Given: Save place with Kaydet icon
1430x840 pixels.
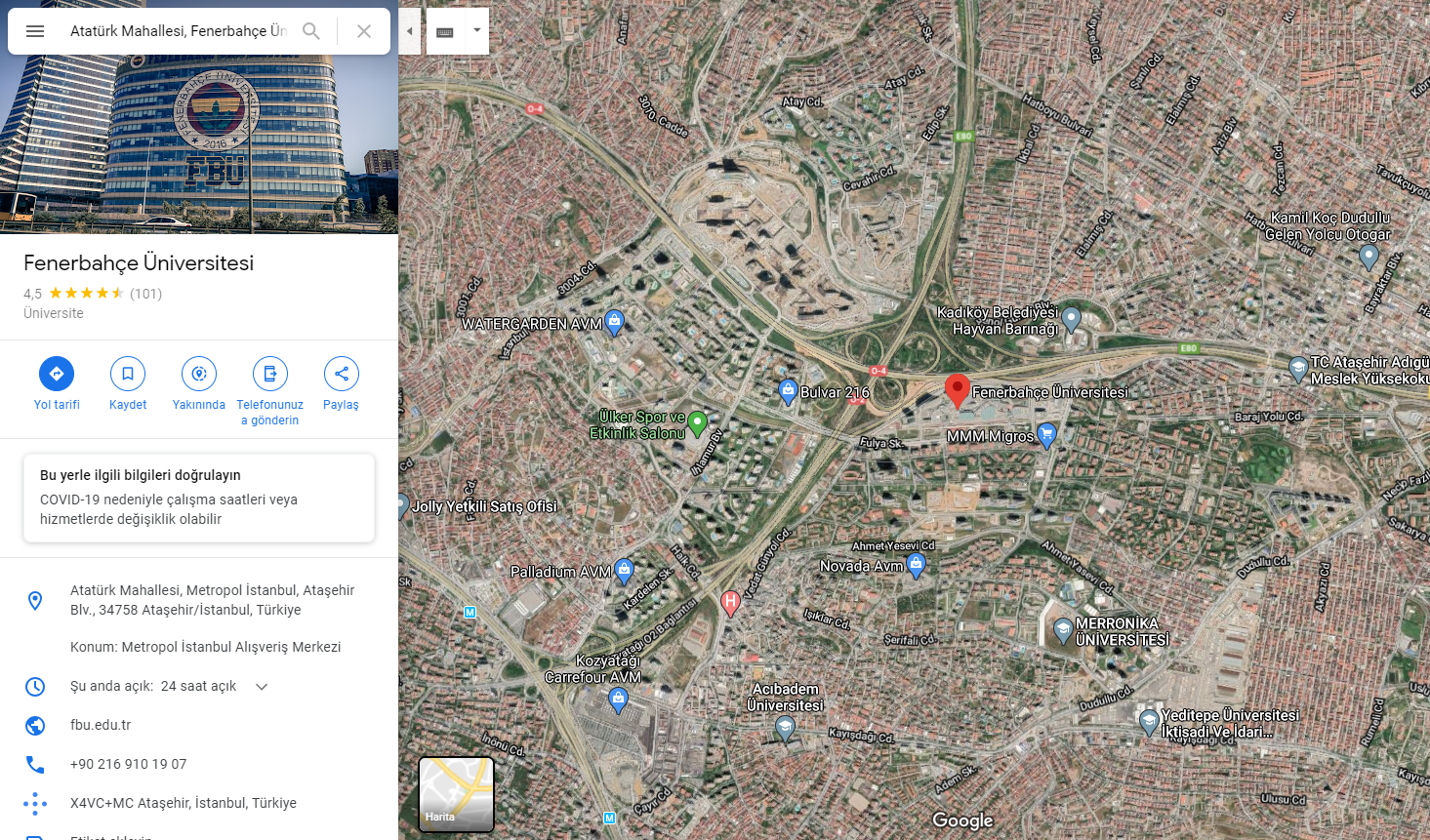Looking at the screenshot, I should 128,374.
